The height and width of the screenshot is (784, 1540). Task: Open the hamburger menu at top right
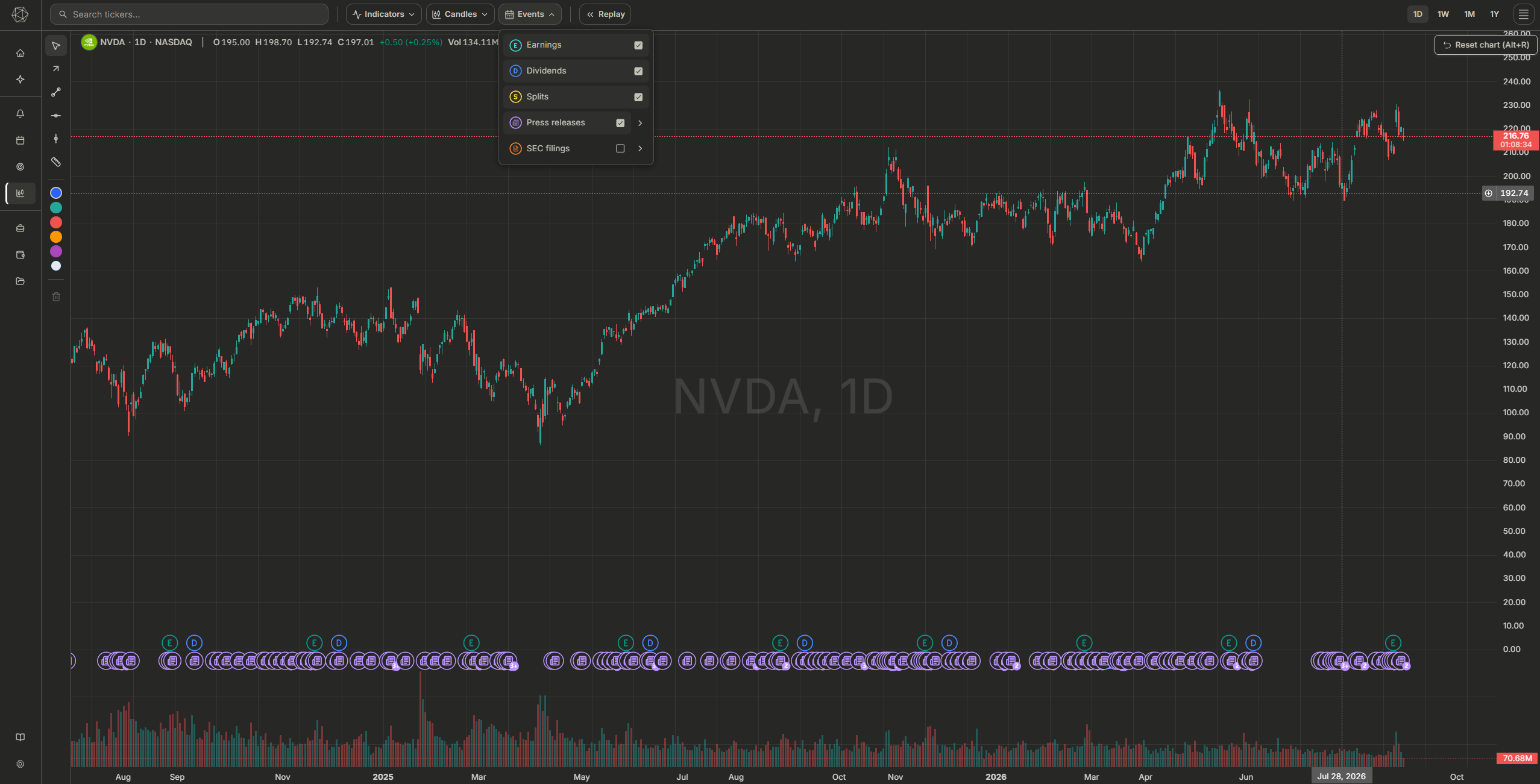click(x=1523, y=14)
